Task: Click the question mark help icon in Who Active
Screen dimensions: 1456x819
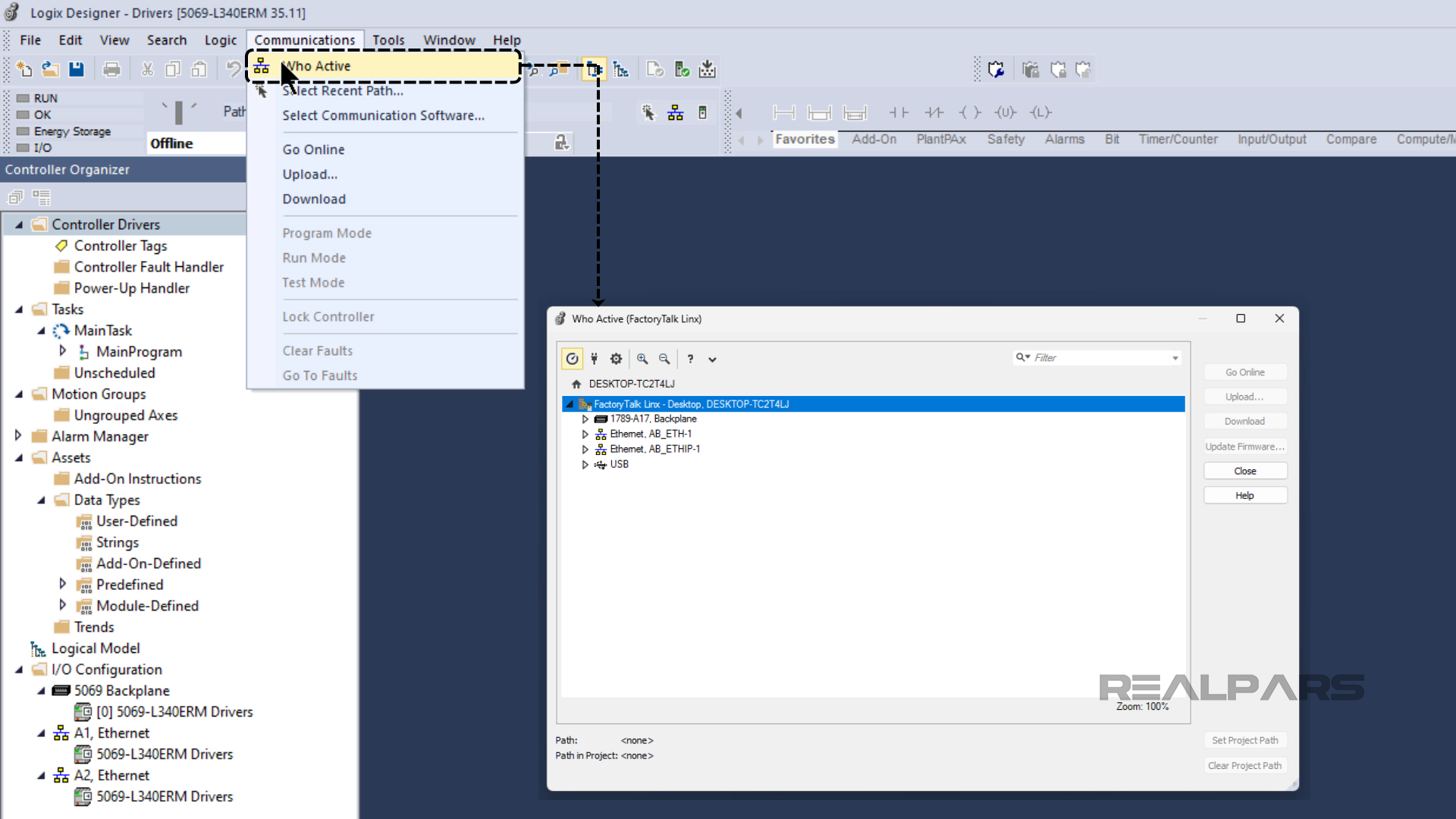Action: coord(690,359)
